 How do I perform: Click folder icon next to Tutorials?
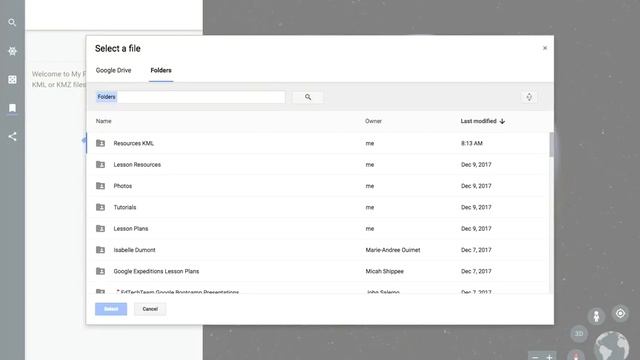[x=100, y=207]
